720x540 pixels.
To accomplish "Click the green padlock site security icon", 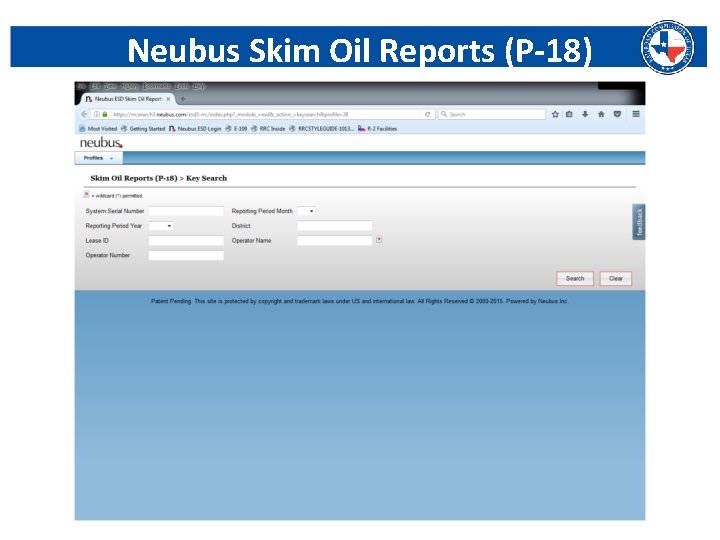I will pyautogui.click(x=105, y=114).
